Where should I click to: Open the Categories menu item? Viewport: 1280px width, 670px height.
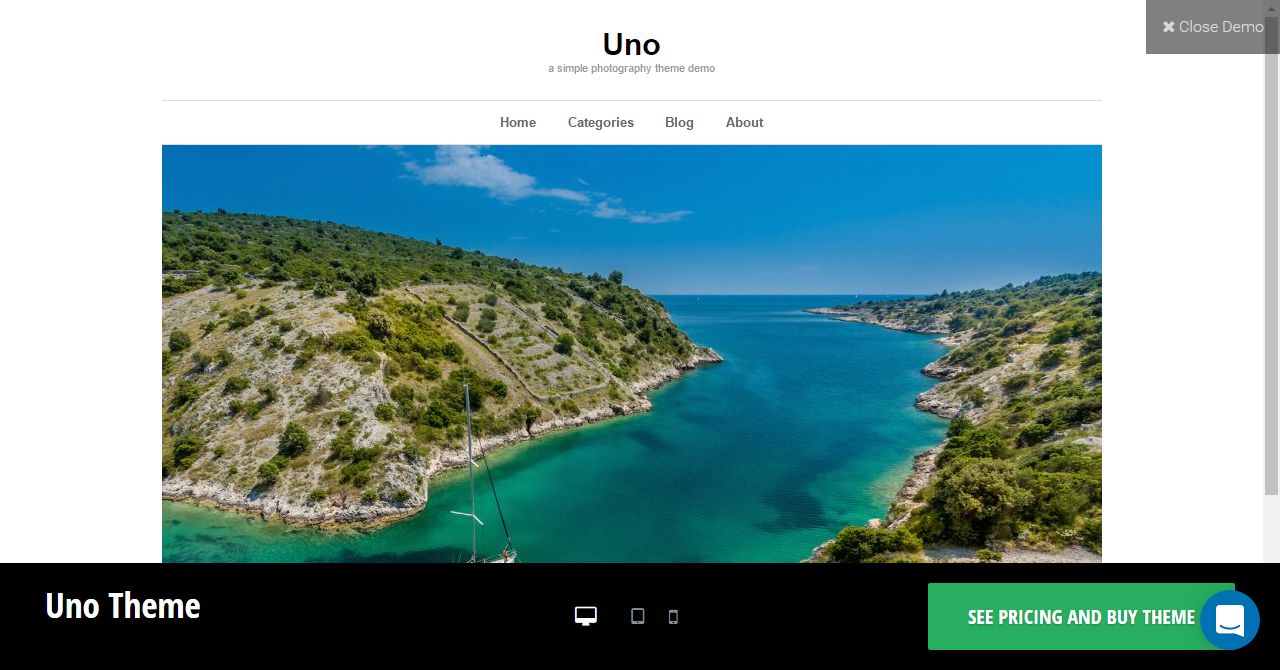click(601, 122)
